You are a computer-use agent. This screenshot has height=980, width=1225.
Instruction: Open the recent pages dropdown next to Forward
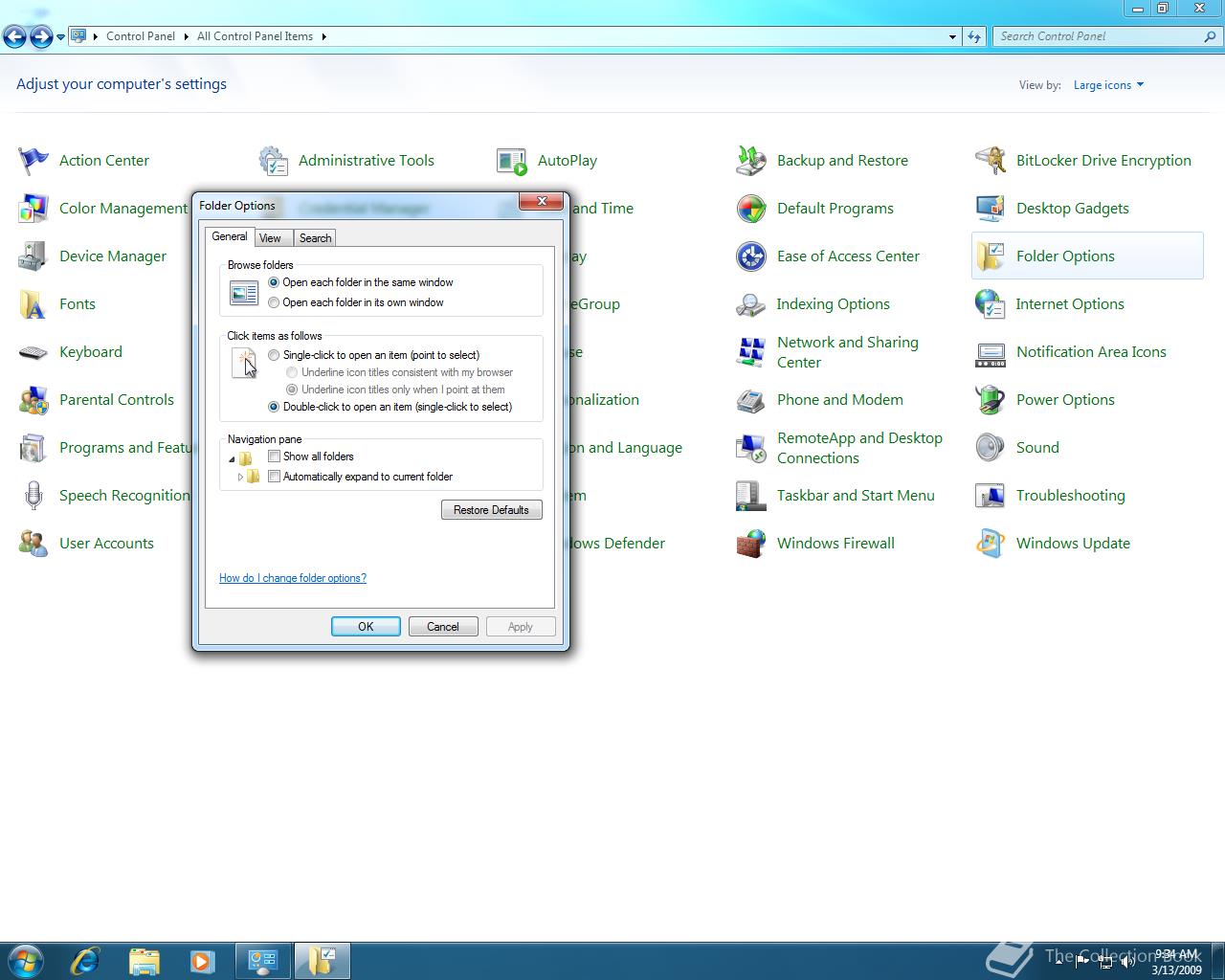coord(60,37)
